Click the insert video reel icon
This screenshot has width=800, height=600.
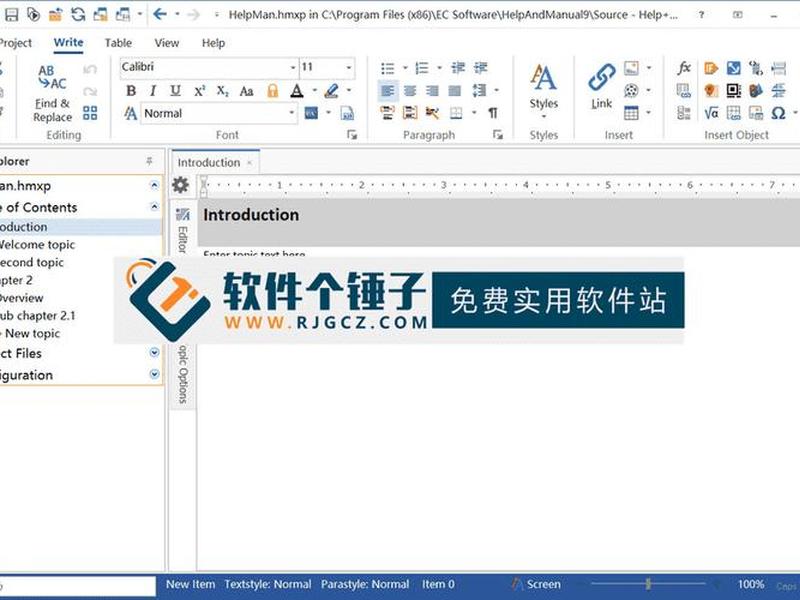coord(631,90)
